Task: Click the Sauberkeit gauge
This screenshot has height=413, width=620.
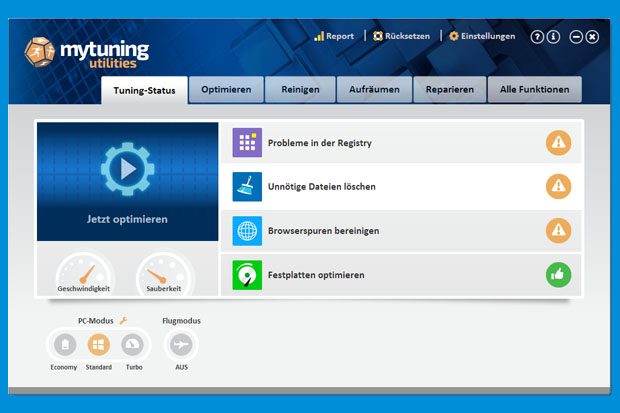Action: point(164,275)
